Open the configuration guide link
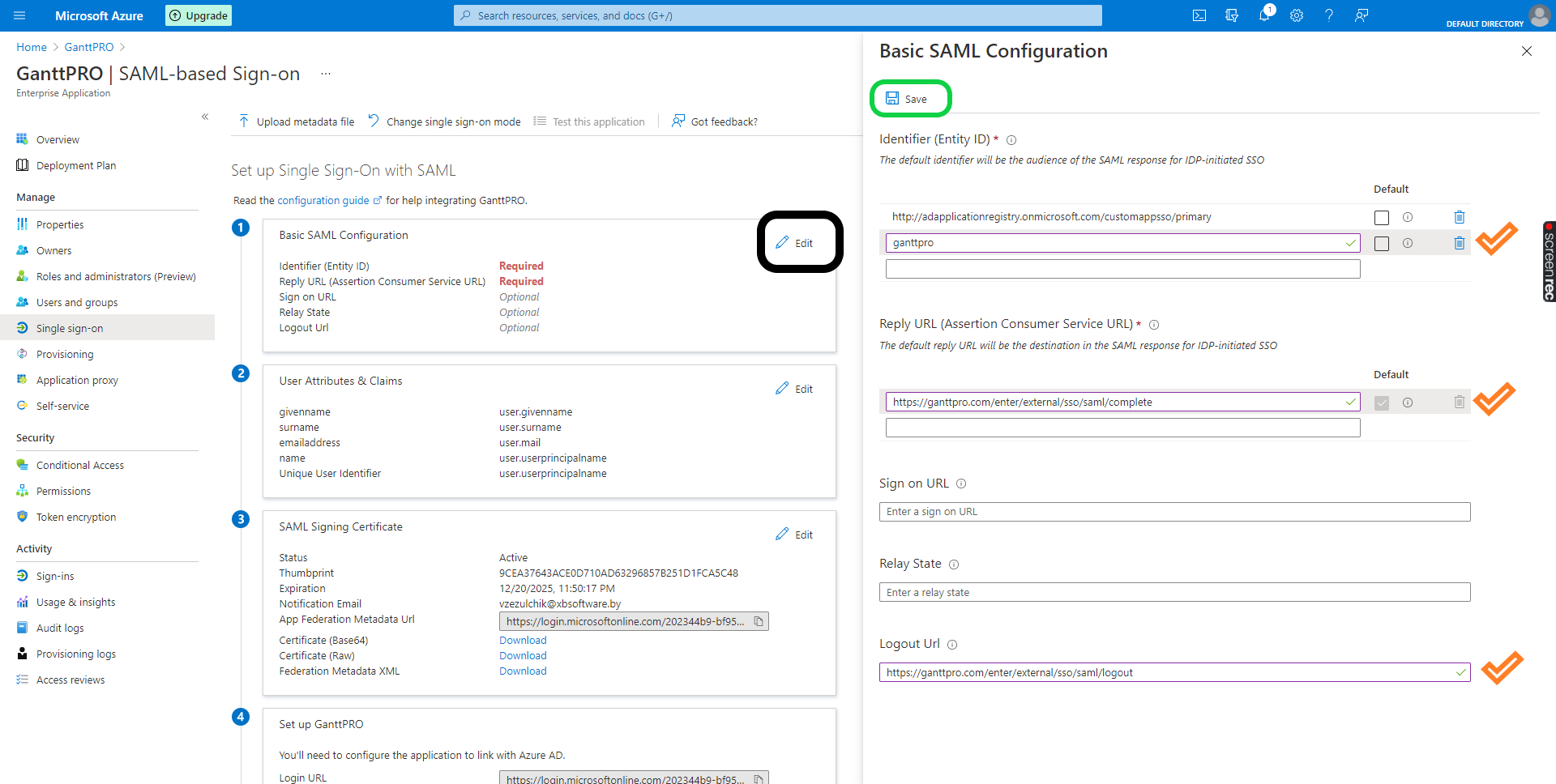The image size is (1556, 784). (x=329, y=201)
